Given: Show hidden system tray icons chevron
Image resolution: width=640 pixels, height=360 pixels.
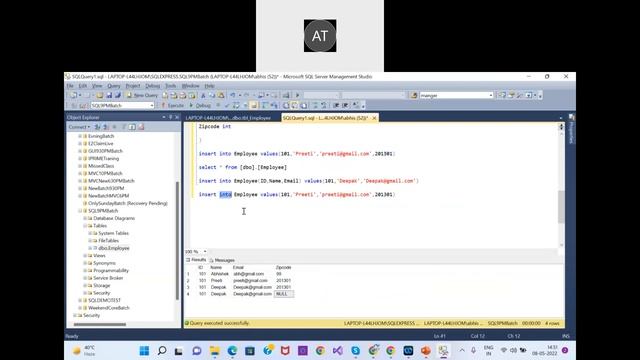Looking at the screenshot, I should pos(462,351).
